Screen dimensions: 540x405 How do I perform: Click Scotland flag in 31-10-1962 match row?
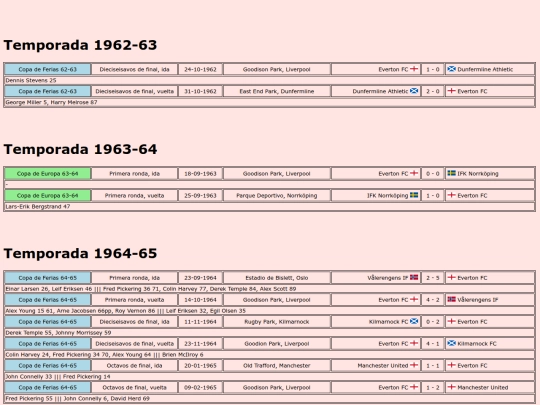click(x=414, y=91)
